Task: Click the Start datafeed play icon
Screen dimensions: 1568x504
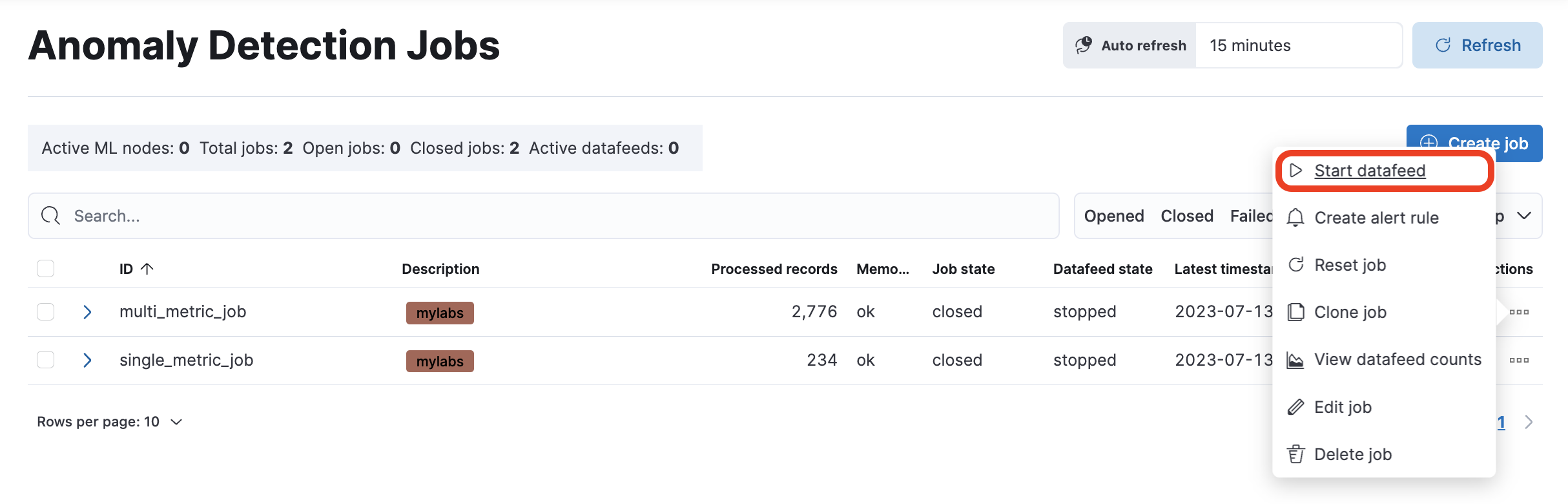Action: point(1295,171)
